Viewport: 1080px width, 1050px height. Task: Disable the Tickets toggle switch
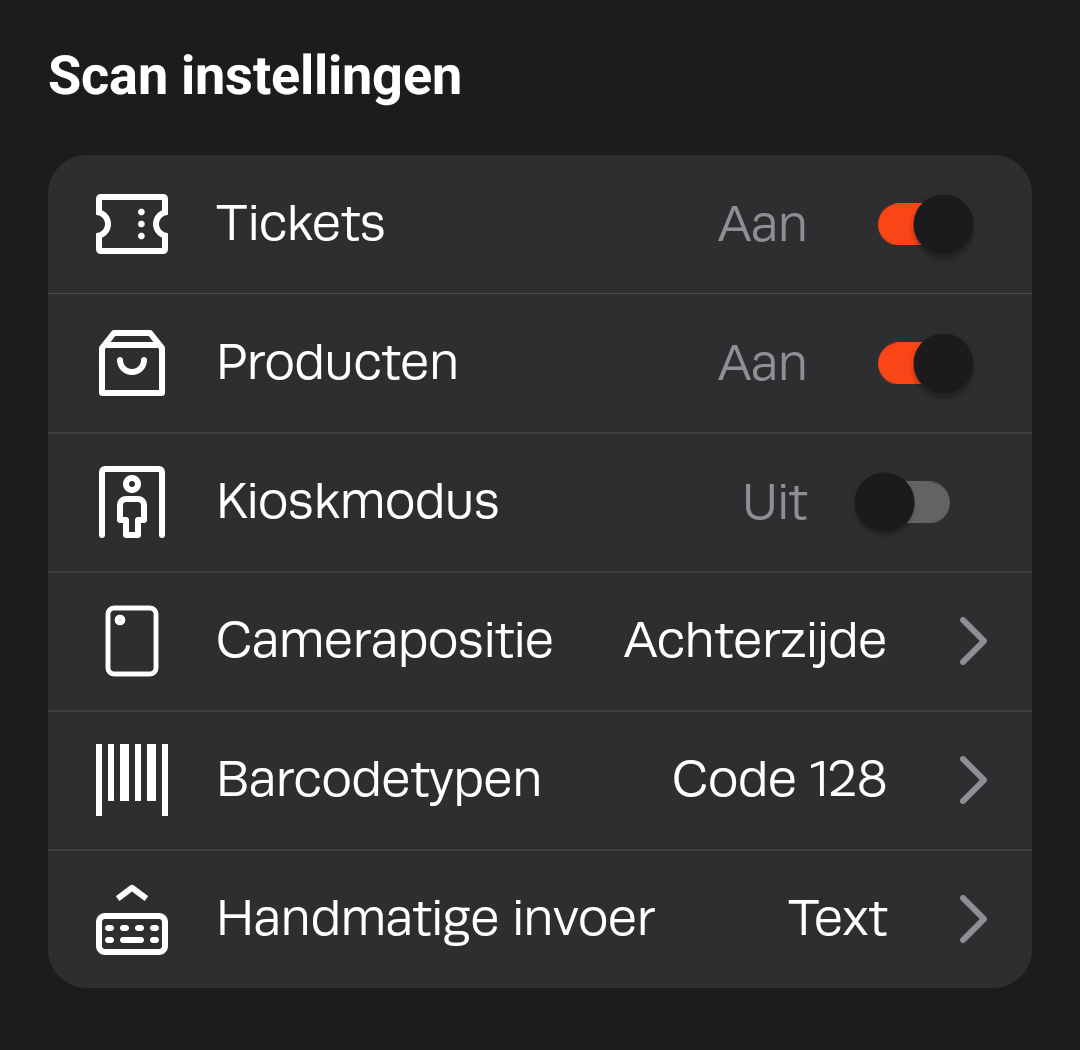click(925, 225)
